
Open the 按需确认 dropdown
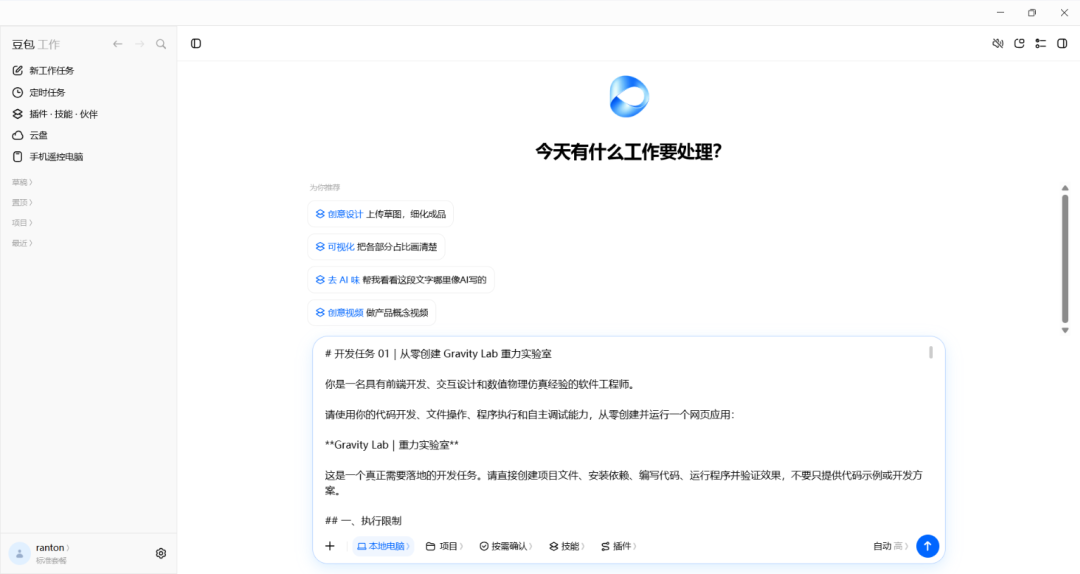point(506,546)
